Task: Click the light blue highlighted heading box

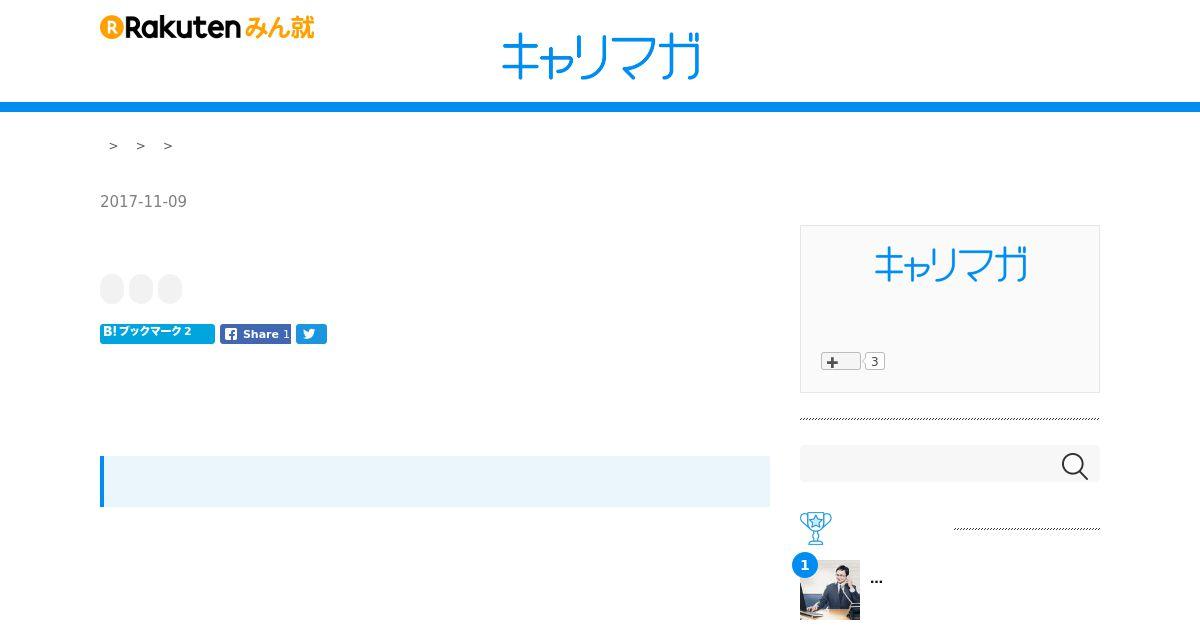Action: (435, 481)
